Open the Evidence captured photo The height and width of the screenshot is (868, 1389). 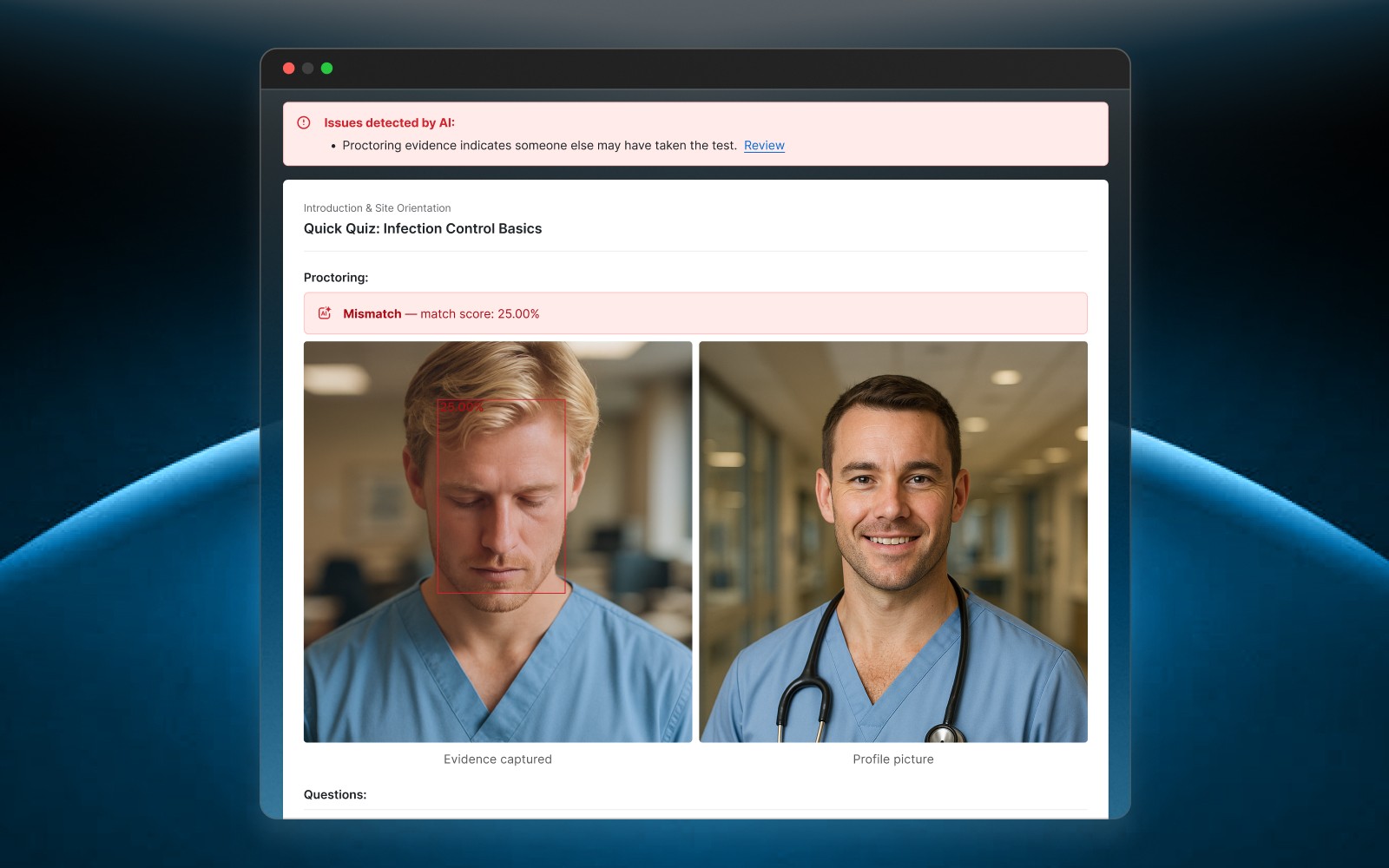[497, 542]
